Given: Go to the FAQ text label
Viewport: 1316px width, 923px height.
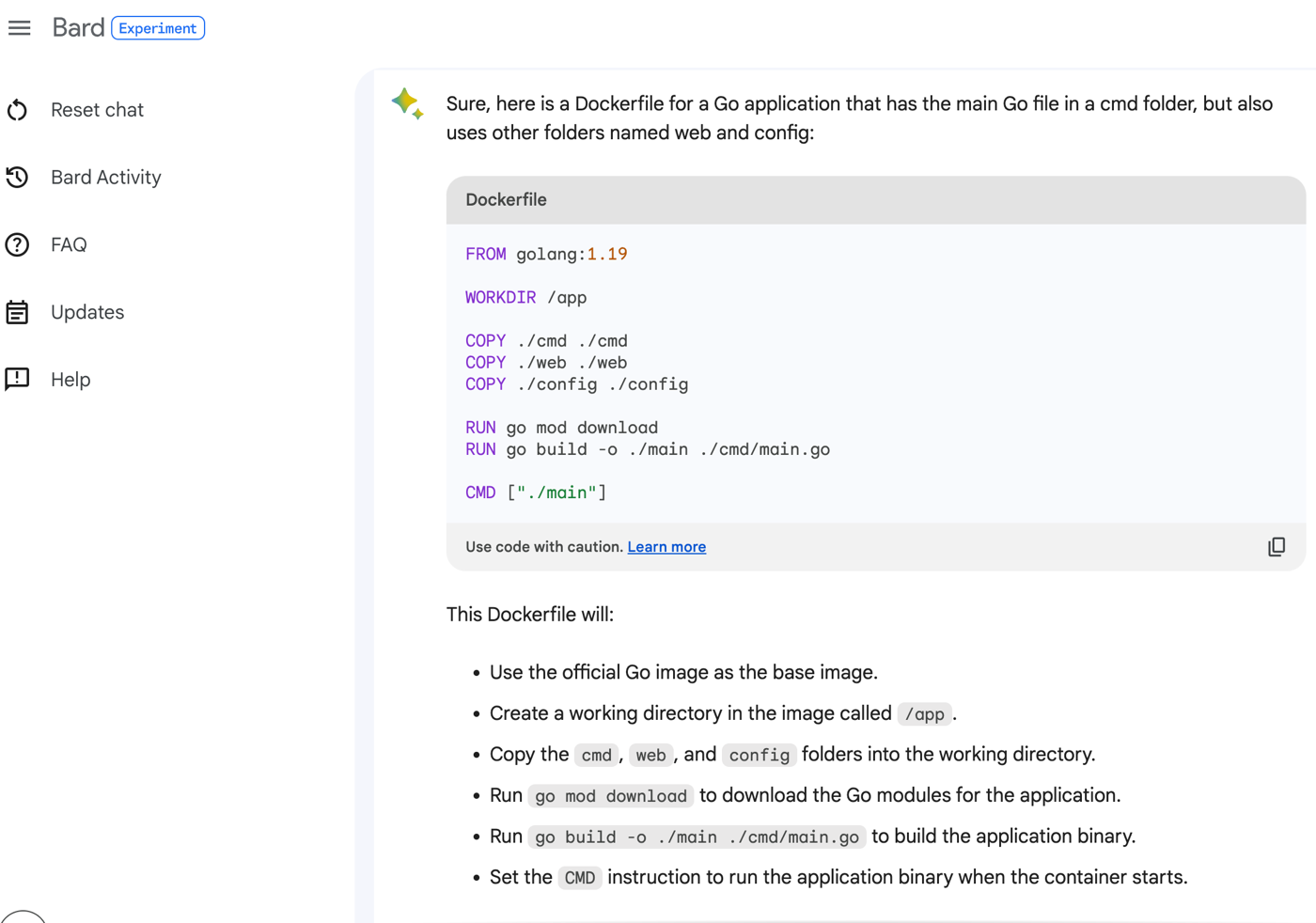Looking at the screenshot, I should pos(69,245).
